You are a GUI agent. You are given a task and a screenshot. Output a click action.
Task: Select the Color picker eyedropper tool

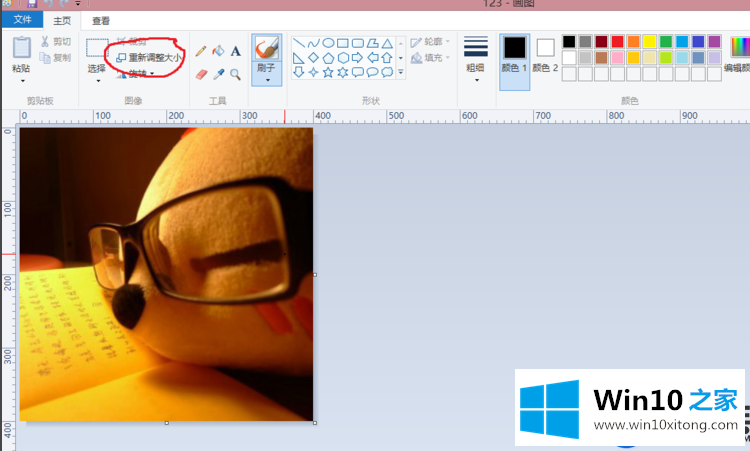(219, 74)
